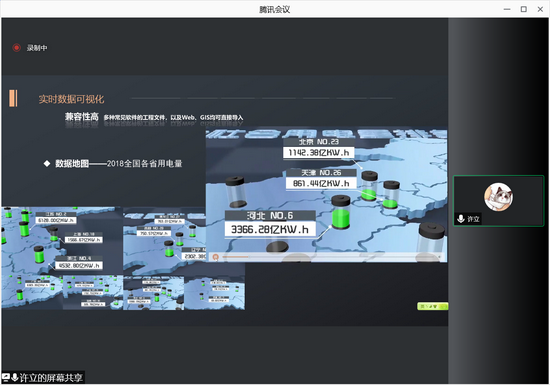Select the 许立 participant video tile

tap(498, 201)
